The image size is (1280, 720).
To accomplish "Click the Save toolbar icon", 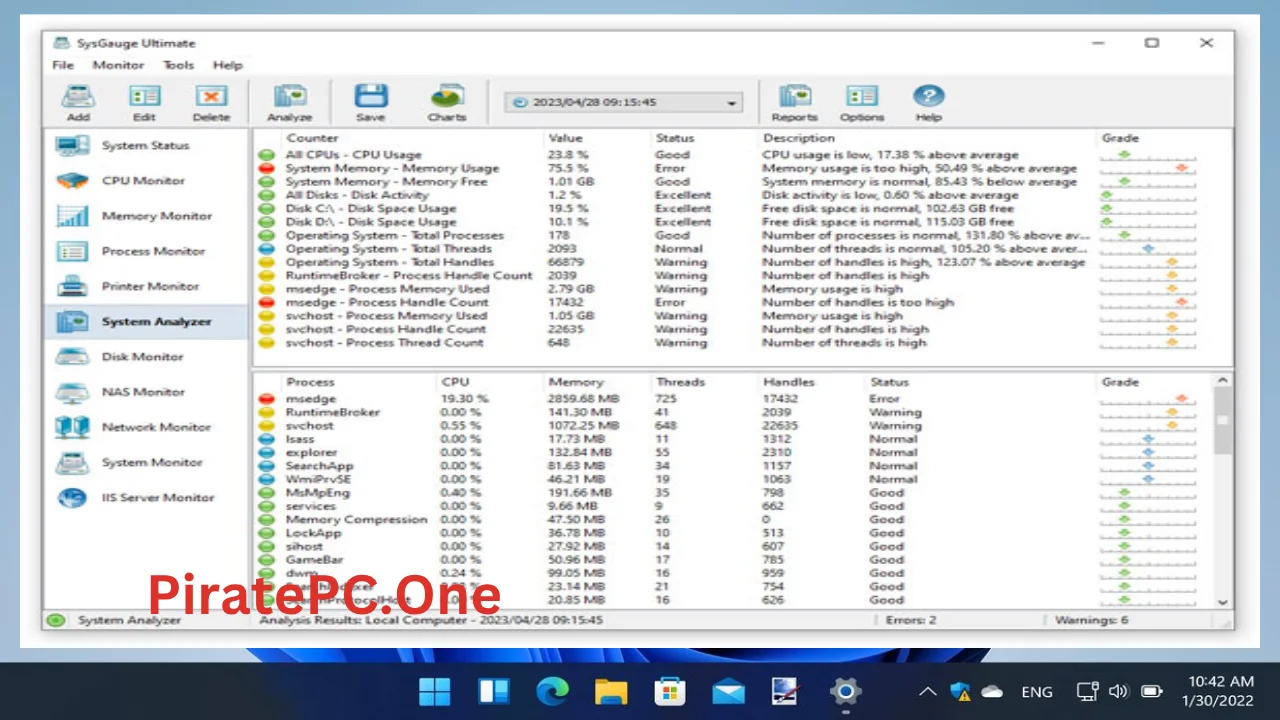I will (370, 102).
